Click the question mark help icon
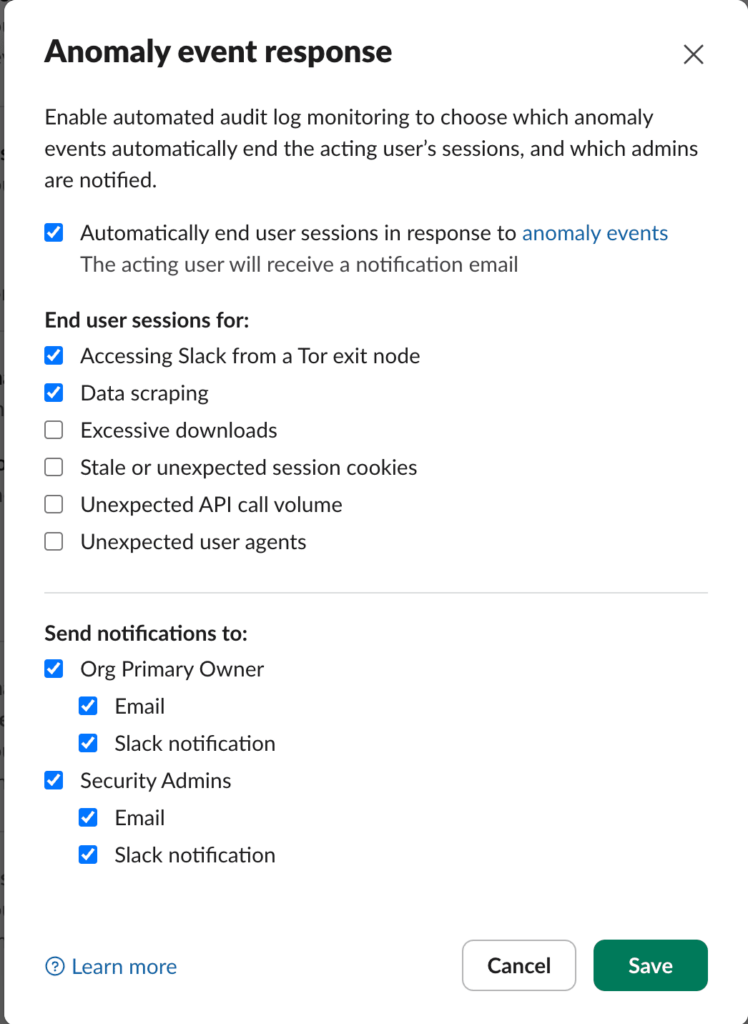 pos(53,966)
